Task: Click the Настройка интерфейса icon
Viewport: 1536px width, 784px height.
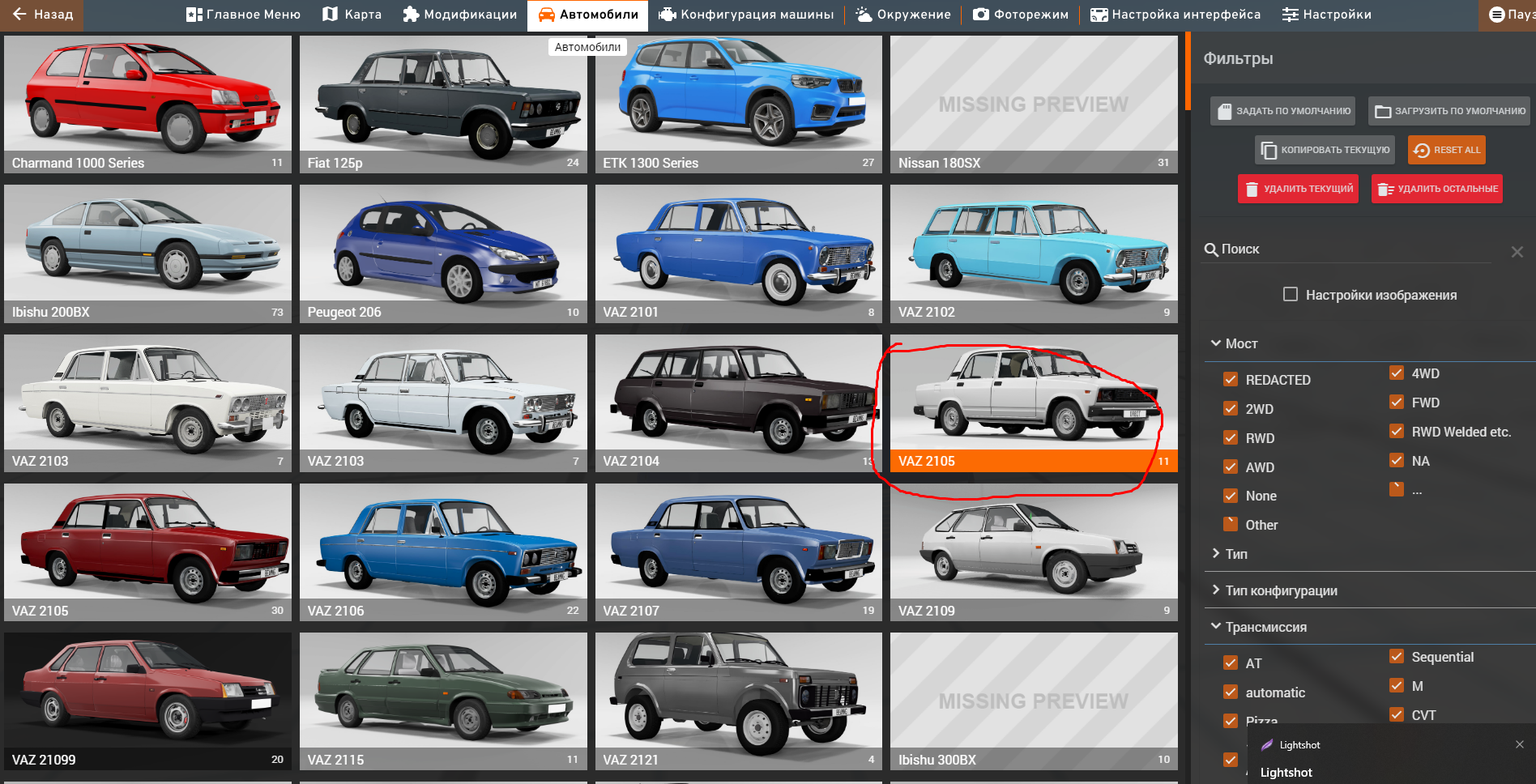Action: point(1099,15)
